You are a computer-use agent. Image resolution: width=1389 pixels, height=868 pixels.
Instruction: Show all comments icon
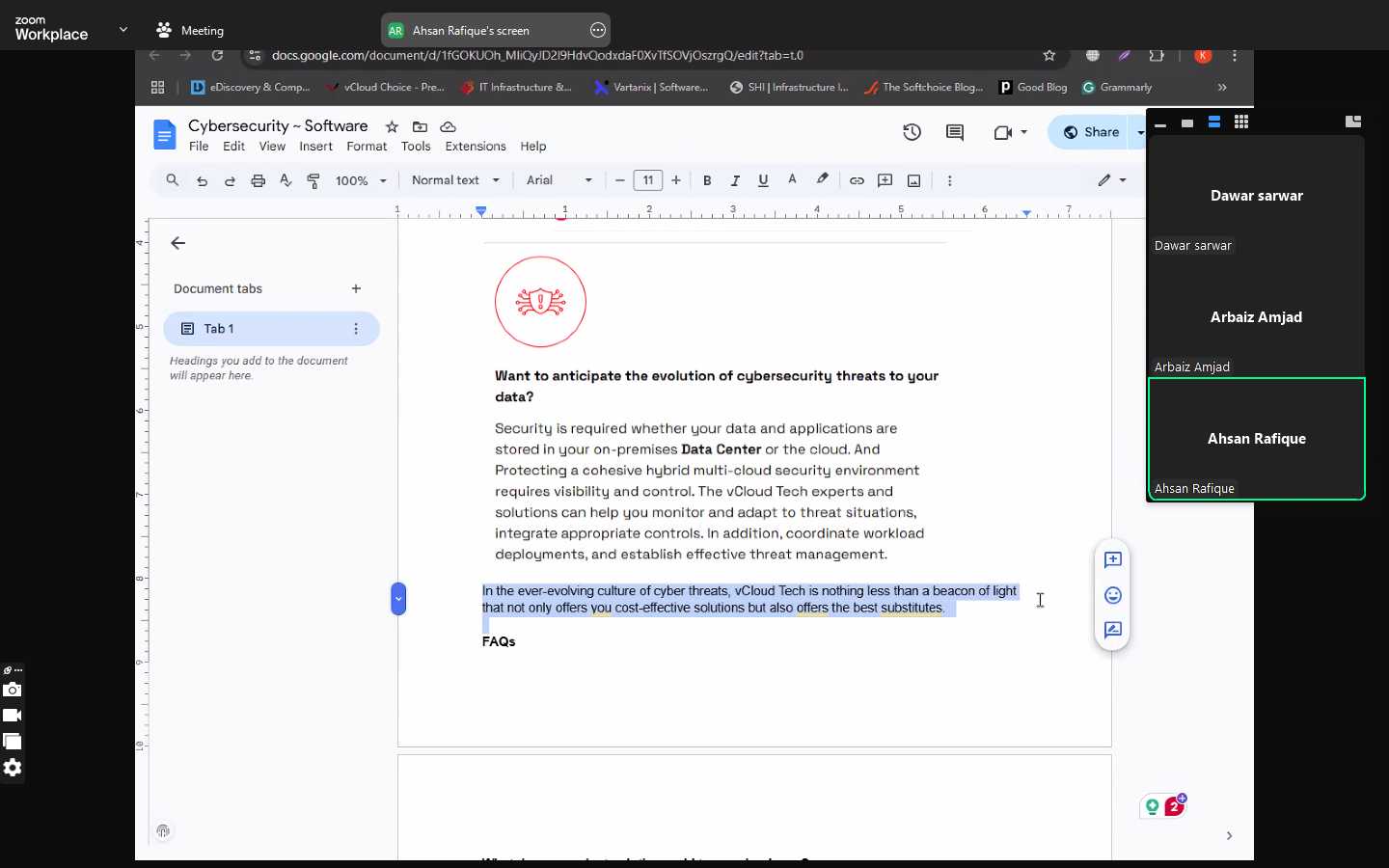coord(955,132)
